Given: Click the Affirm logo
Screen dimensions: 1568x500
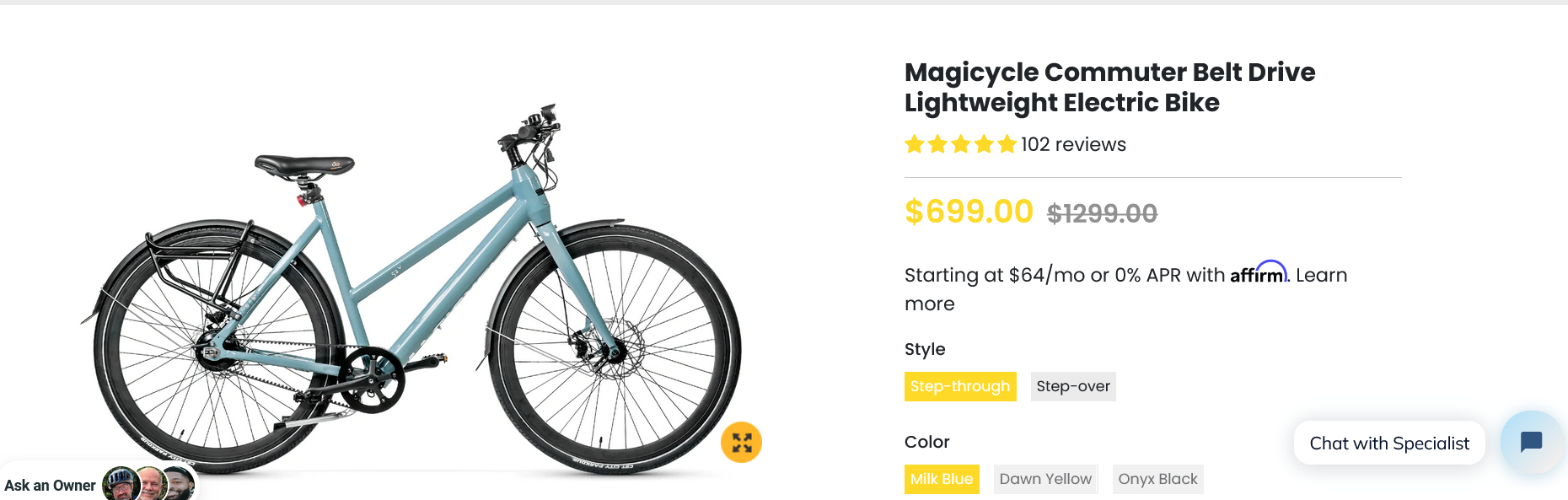Looking at the screenshot, I should (1259, 275).
